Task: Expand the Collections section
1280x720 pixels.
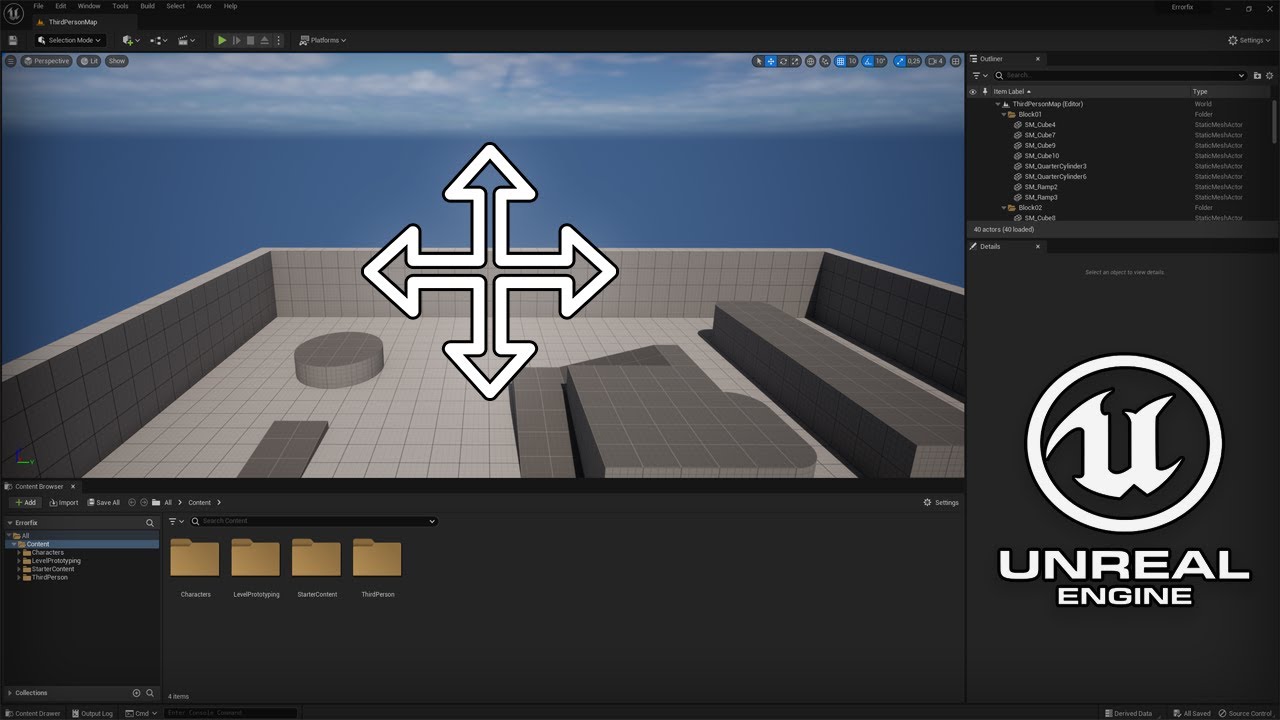Action: click(9, 692)
